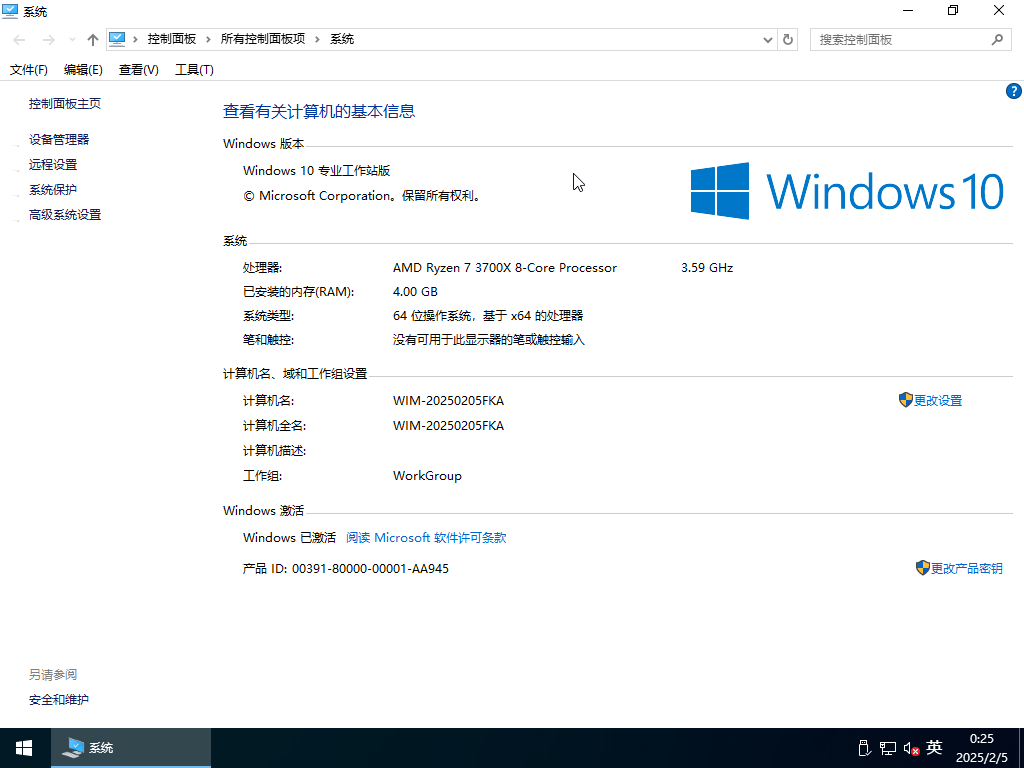This screenshot has width=1024, height=768.
Task: Click the 更改设置 link
Action: 937,400
